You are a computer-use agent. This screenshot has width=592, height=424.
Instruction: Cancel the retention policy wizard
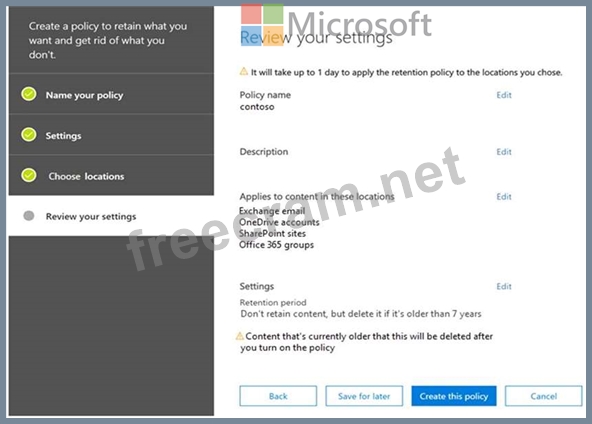543,396
